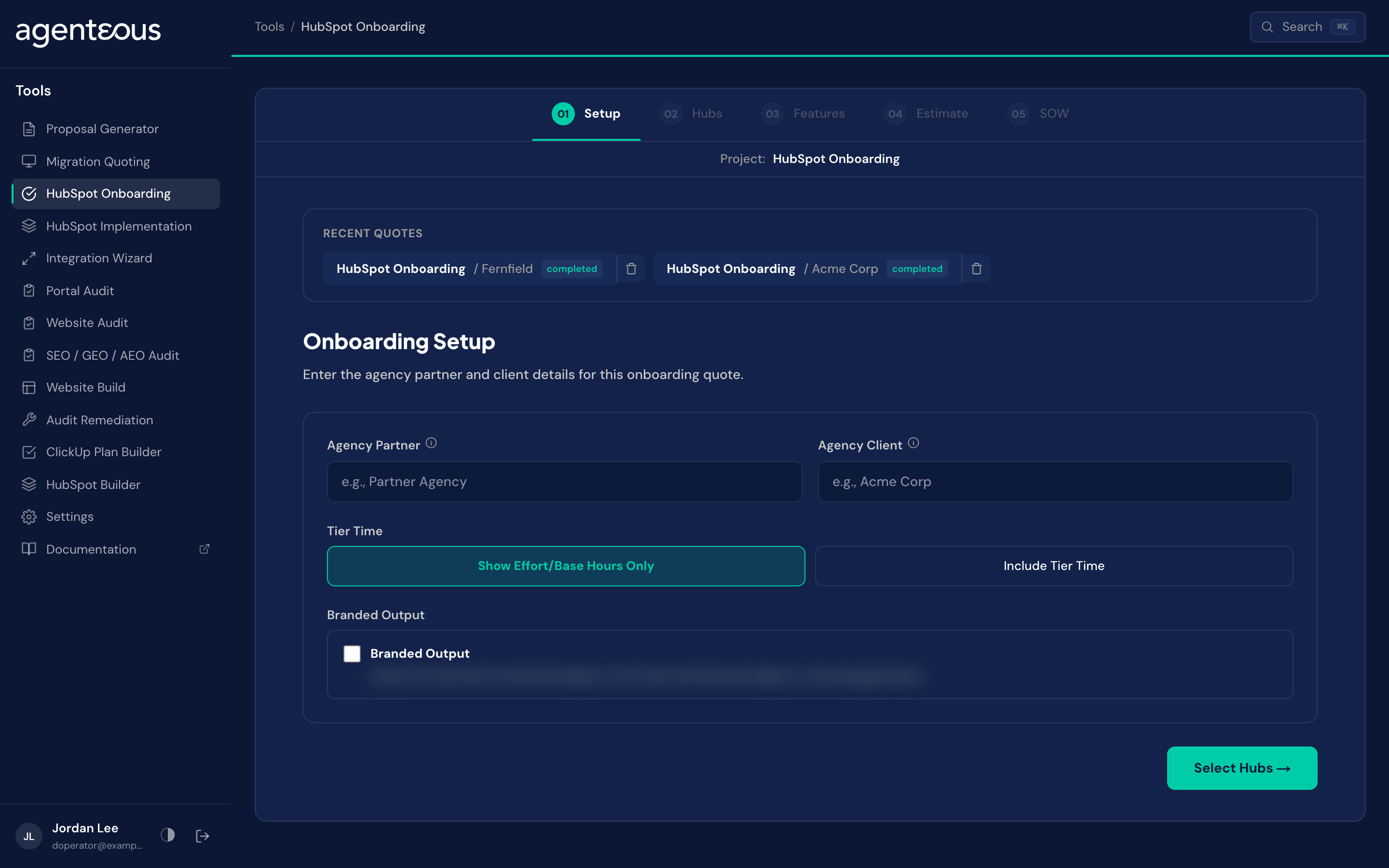This screenshot has width=1389, height=868.
Task: Click the HubSpot Implementation layers icon
Action: [x=29, y=226]
